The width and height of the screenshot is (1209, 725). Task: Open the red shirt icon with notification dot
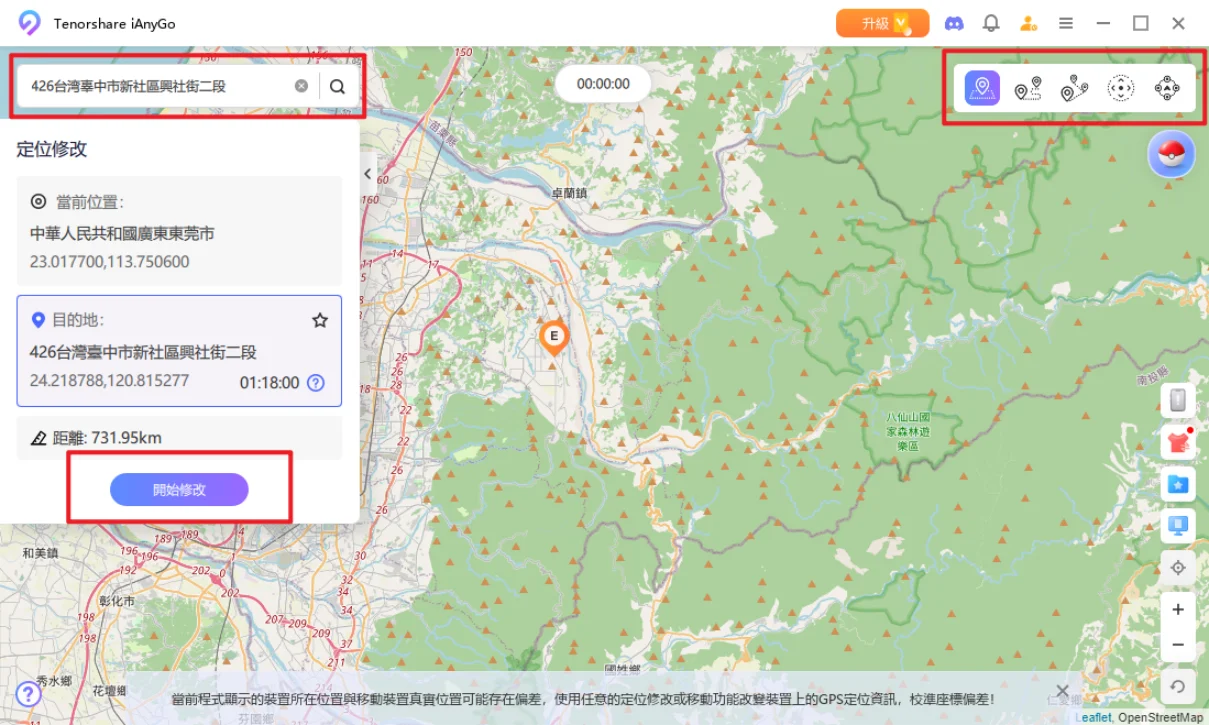1178,442
